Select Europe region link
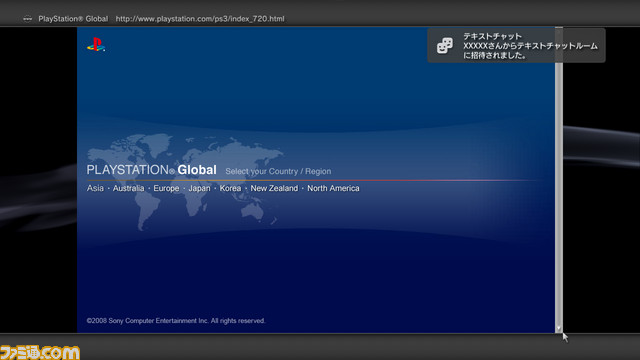The width and height of the screenshot is (640, 360). click(166, 188)
